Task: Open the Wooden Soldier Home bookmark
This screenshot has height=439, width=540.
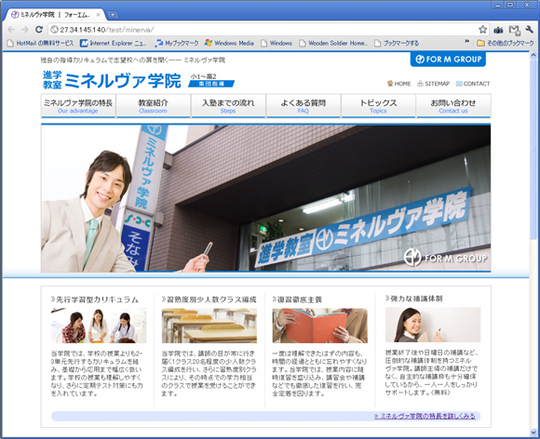Action: pos(333,43)
